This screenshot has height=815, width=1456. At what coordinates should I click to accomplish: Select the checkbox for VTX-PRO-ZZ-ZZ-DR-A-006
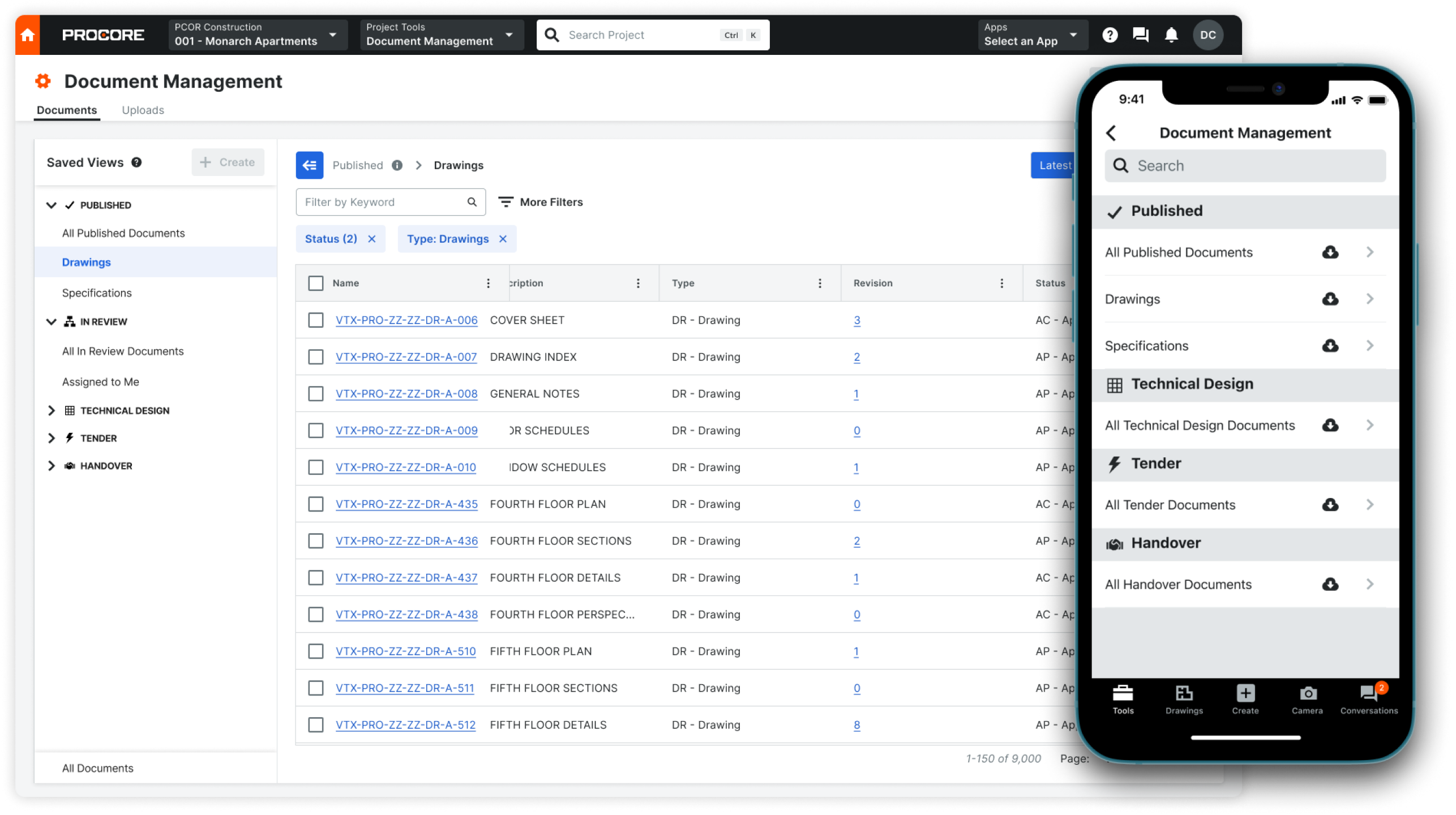click(316, 320)
